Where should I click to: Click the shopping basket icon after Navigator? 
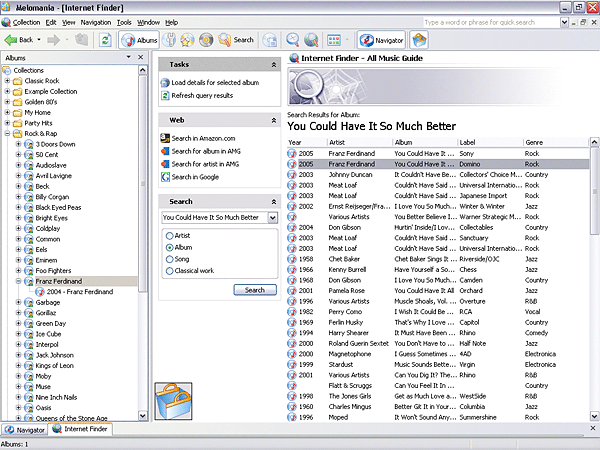[420, 40]
